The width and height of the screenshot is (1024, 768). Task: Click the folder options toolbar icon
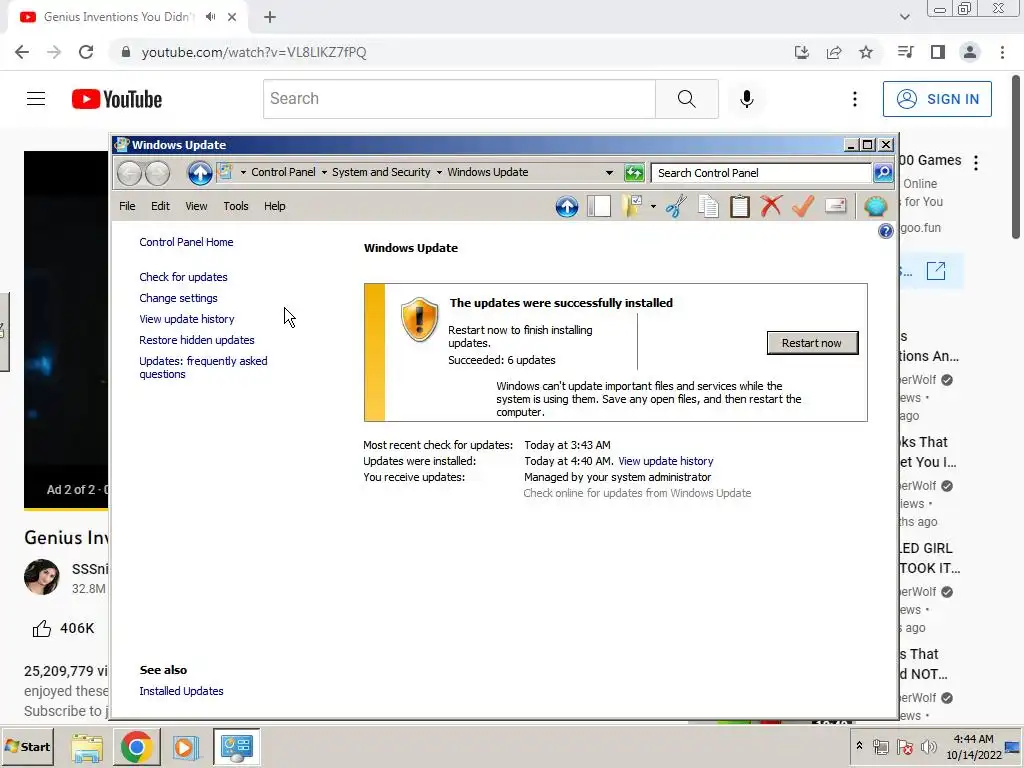(632, 206)
